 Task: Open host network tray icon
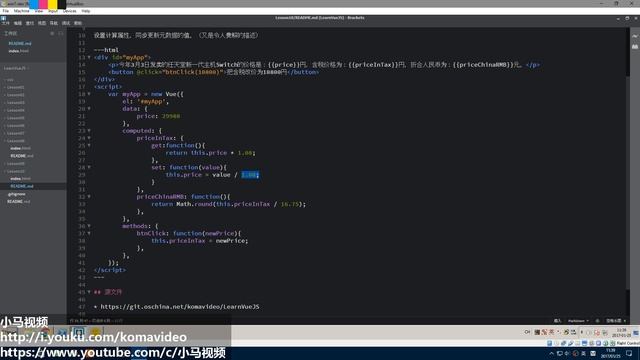[560, 353]
